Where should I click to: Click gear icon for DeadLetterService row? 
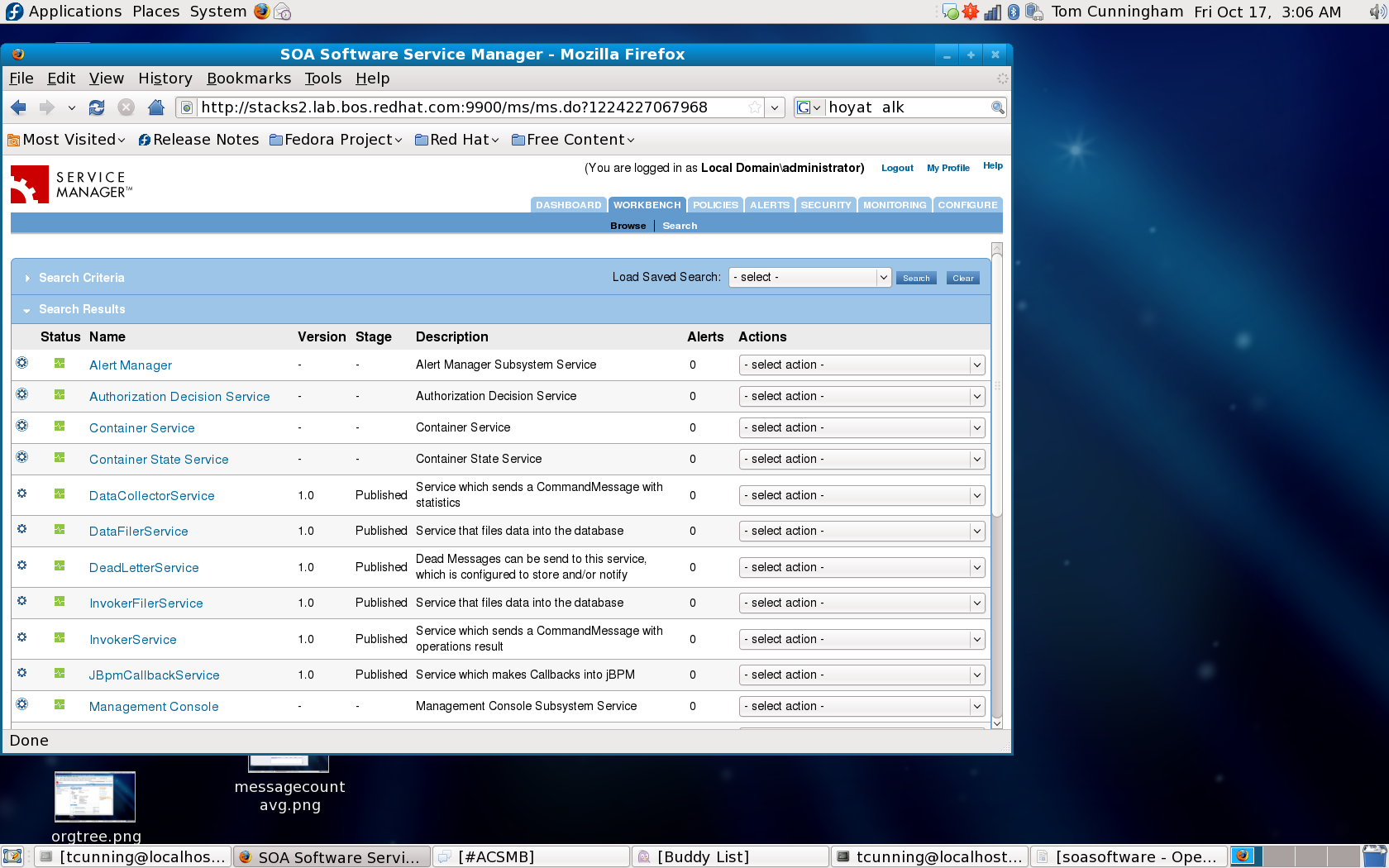click(22, 565)
